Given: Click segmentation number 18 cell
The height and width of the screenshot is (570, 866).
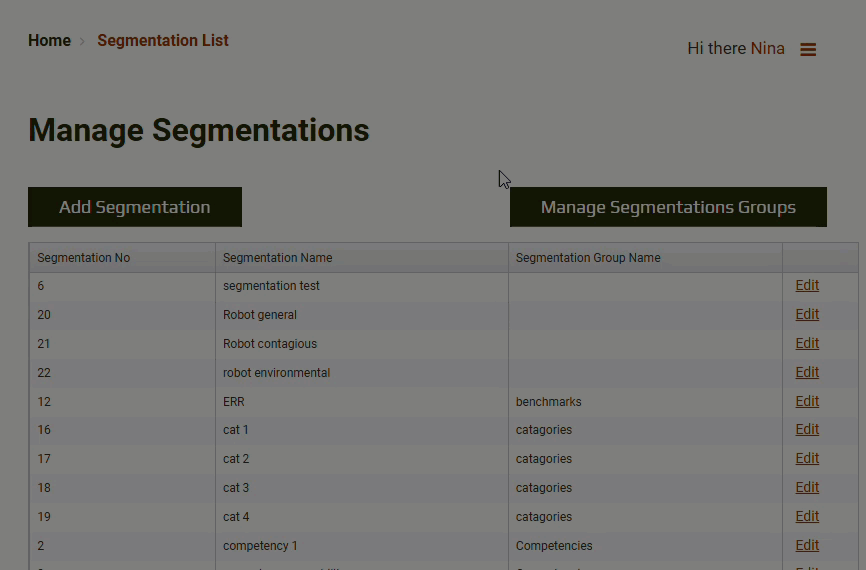Looking at the screenshot, I should pyautogui.click(x=122, y=488).
